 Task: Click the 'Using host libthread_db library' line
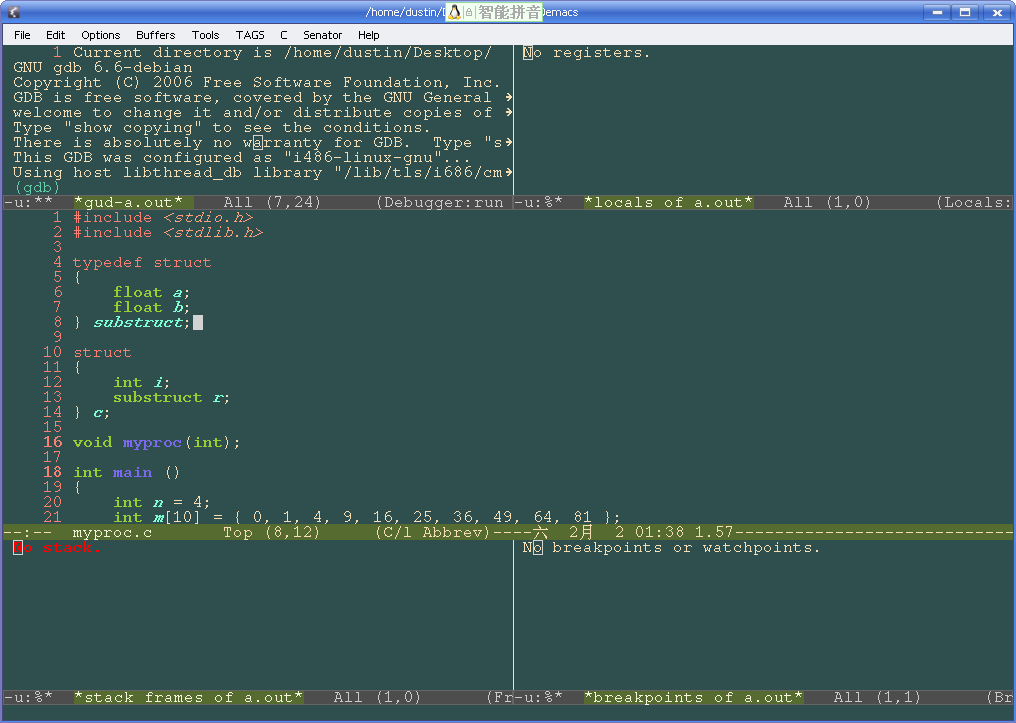pyautogui.click(x=258, y=172)
